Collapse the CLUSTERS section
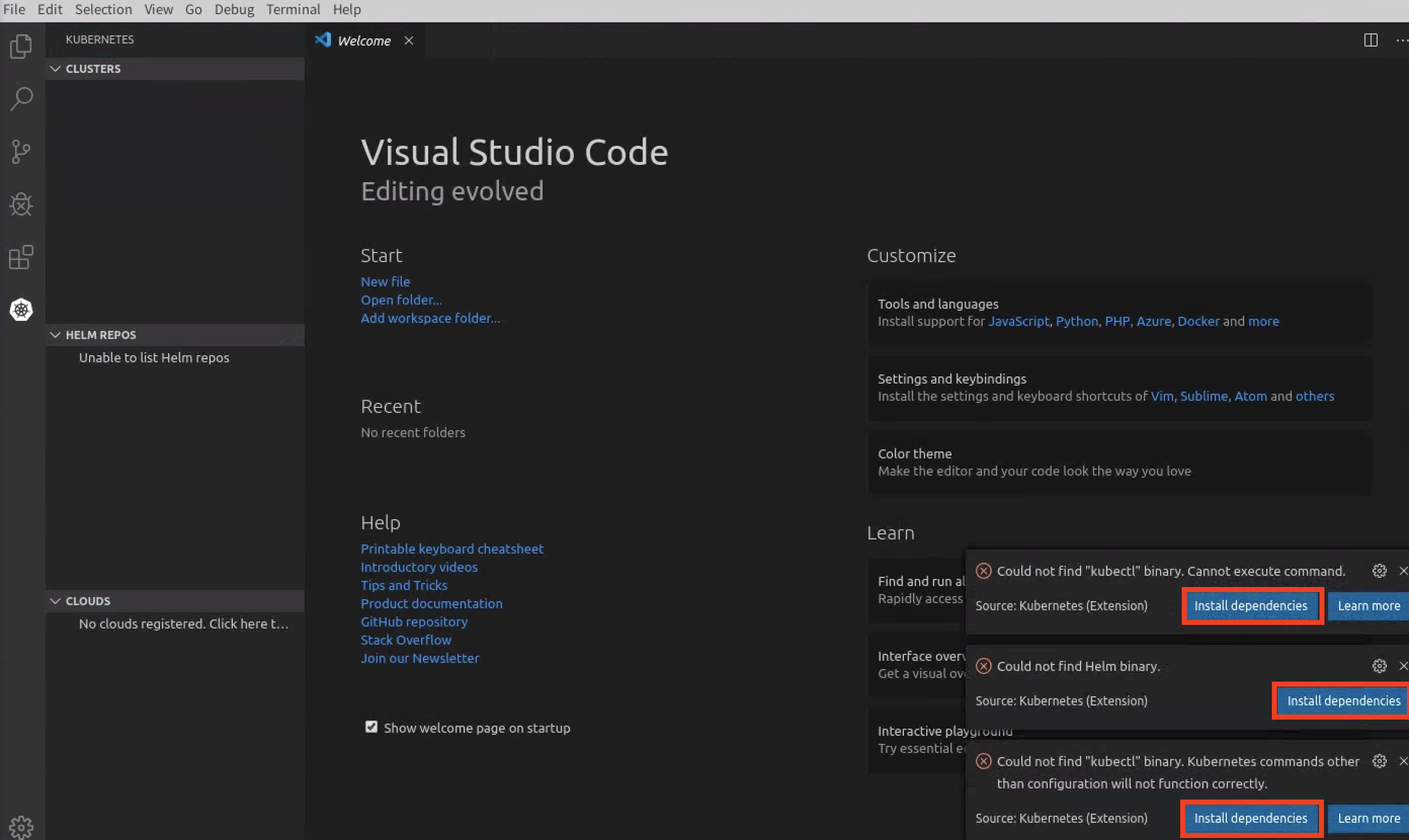The image size is (1409, 840). tap(55, 68)
